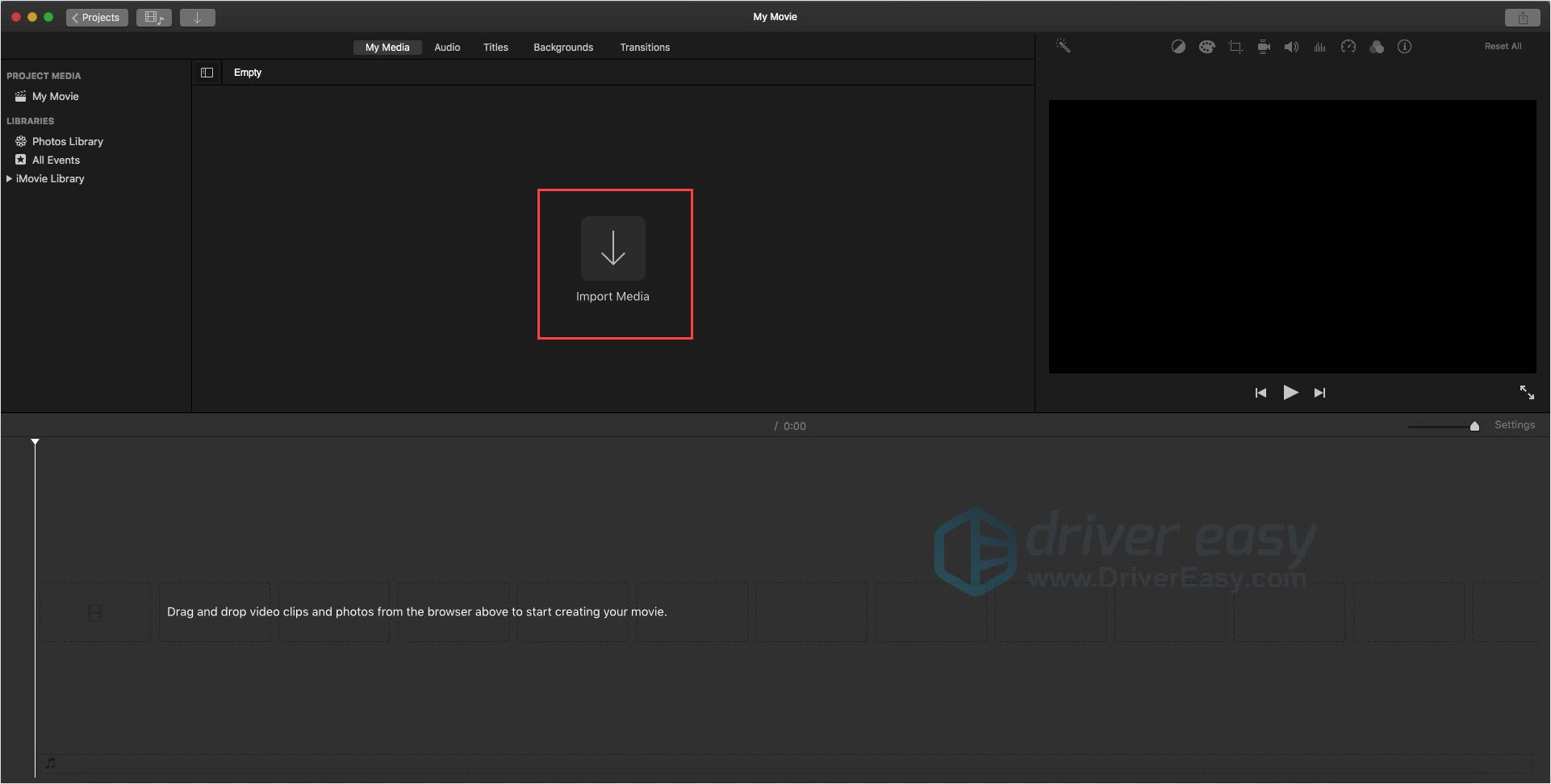The width and height of the screenshot is (1551, 784).
Task: Open the volume adjustment tool
Action: tap(1292, 47)
